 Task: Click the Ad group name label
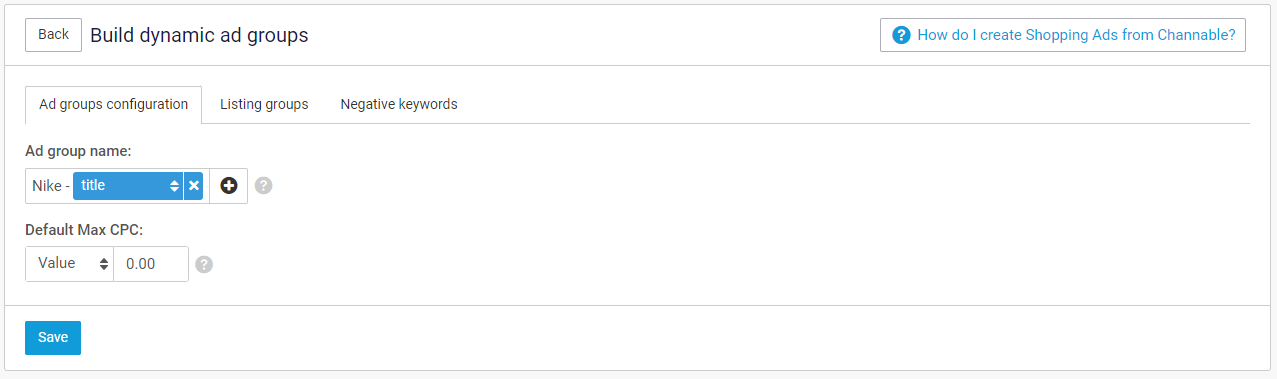coord(78,151)
